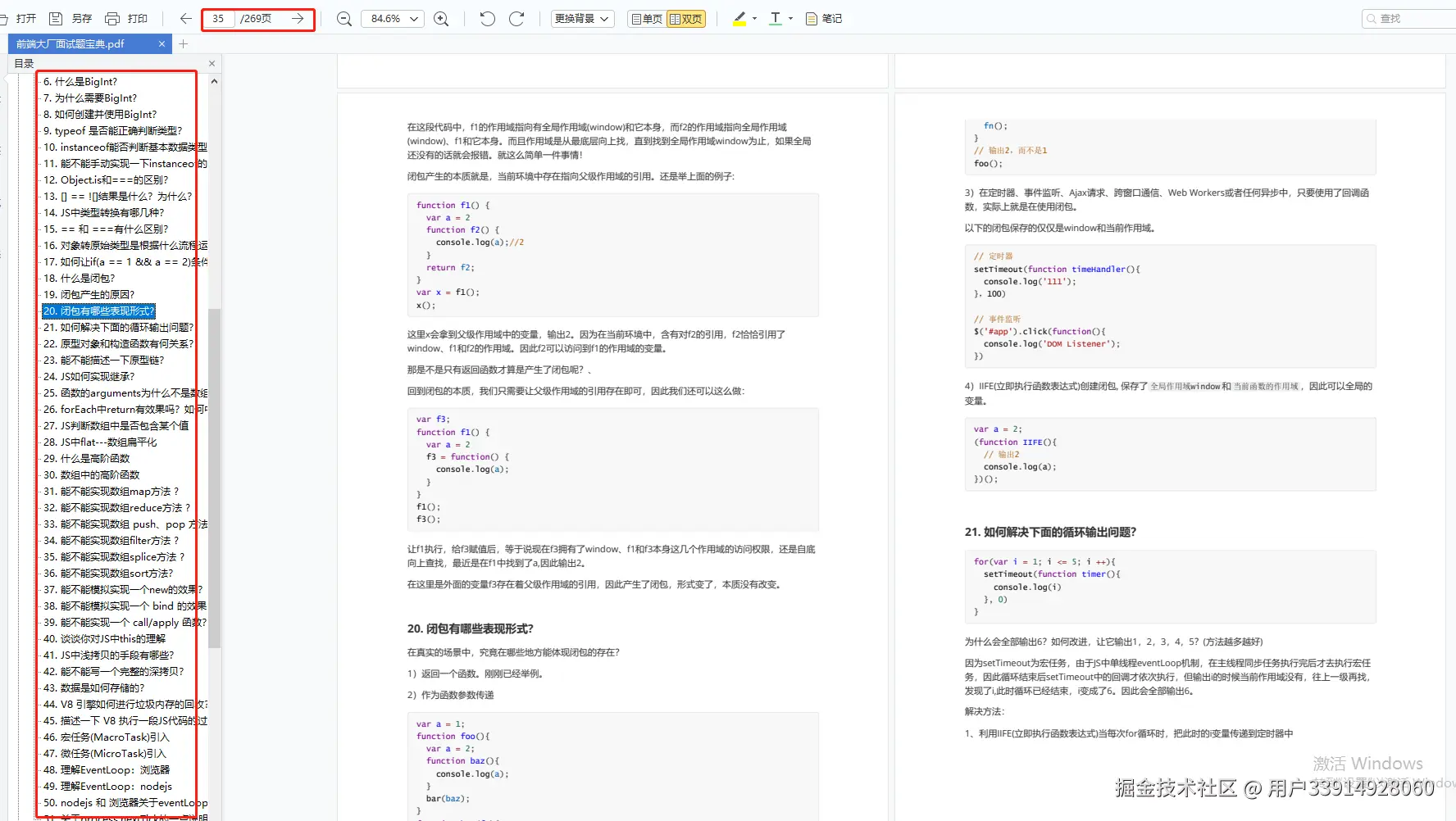Go to next page arrow

tap(298, 18)
